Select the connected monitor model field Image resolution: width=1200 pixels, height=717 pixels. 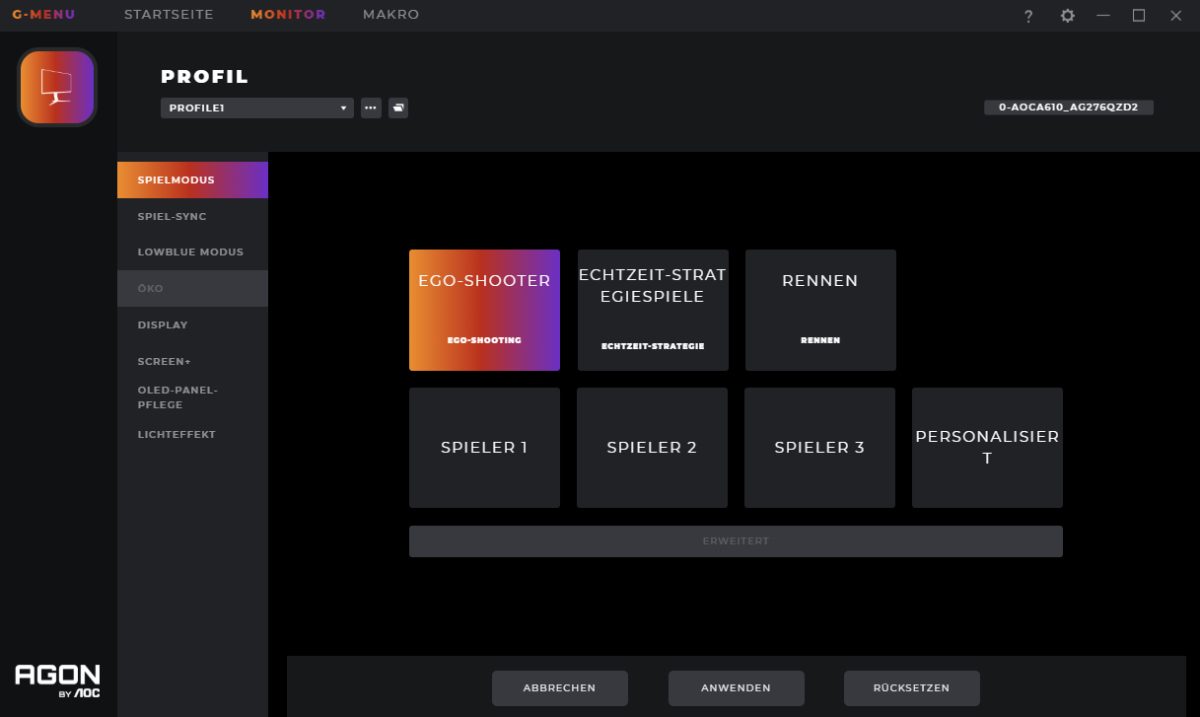click(1068, 107)
